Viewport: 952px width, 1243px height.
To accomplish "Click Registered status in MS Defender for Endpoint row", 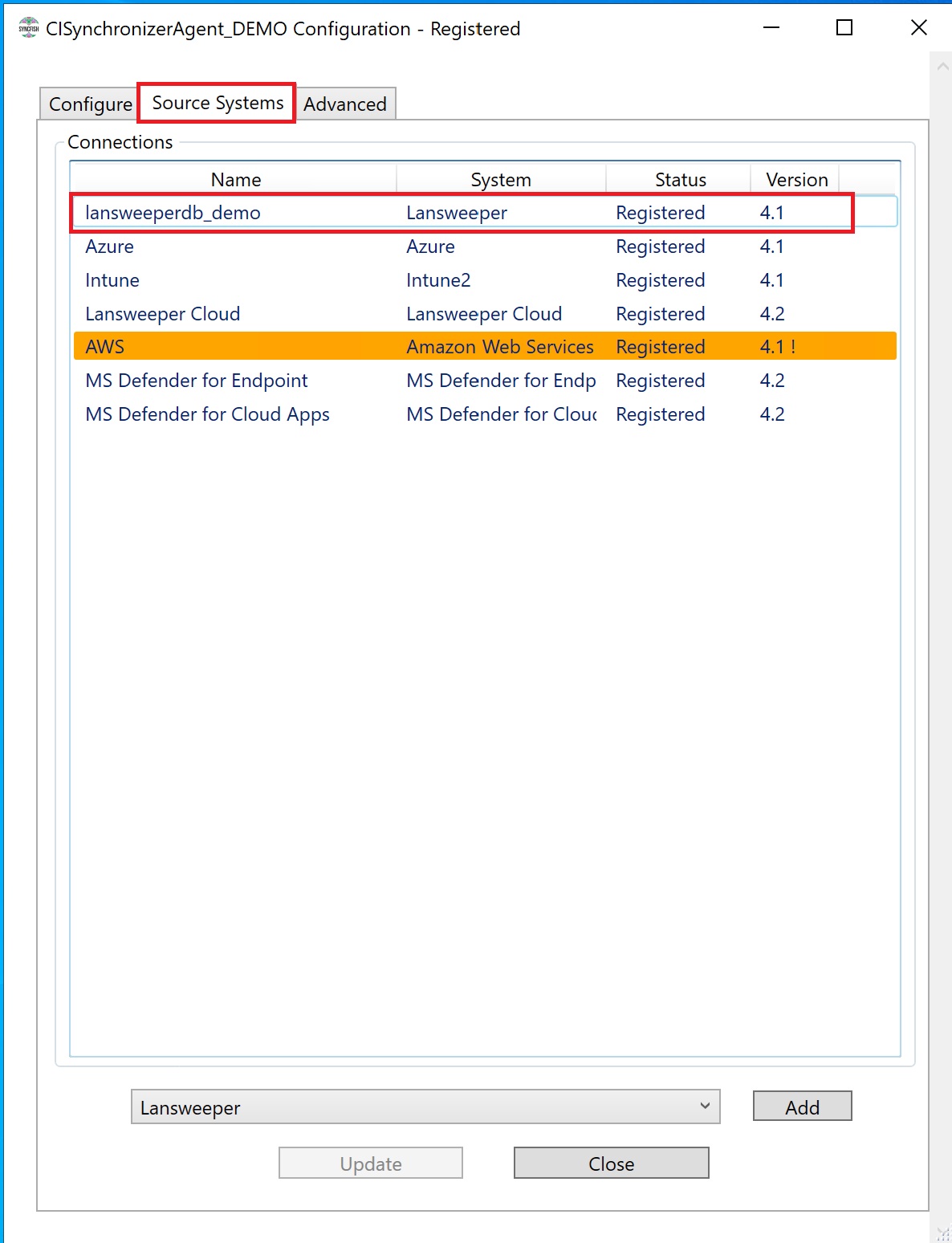I will tap(661, 381).
